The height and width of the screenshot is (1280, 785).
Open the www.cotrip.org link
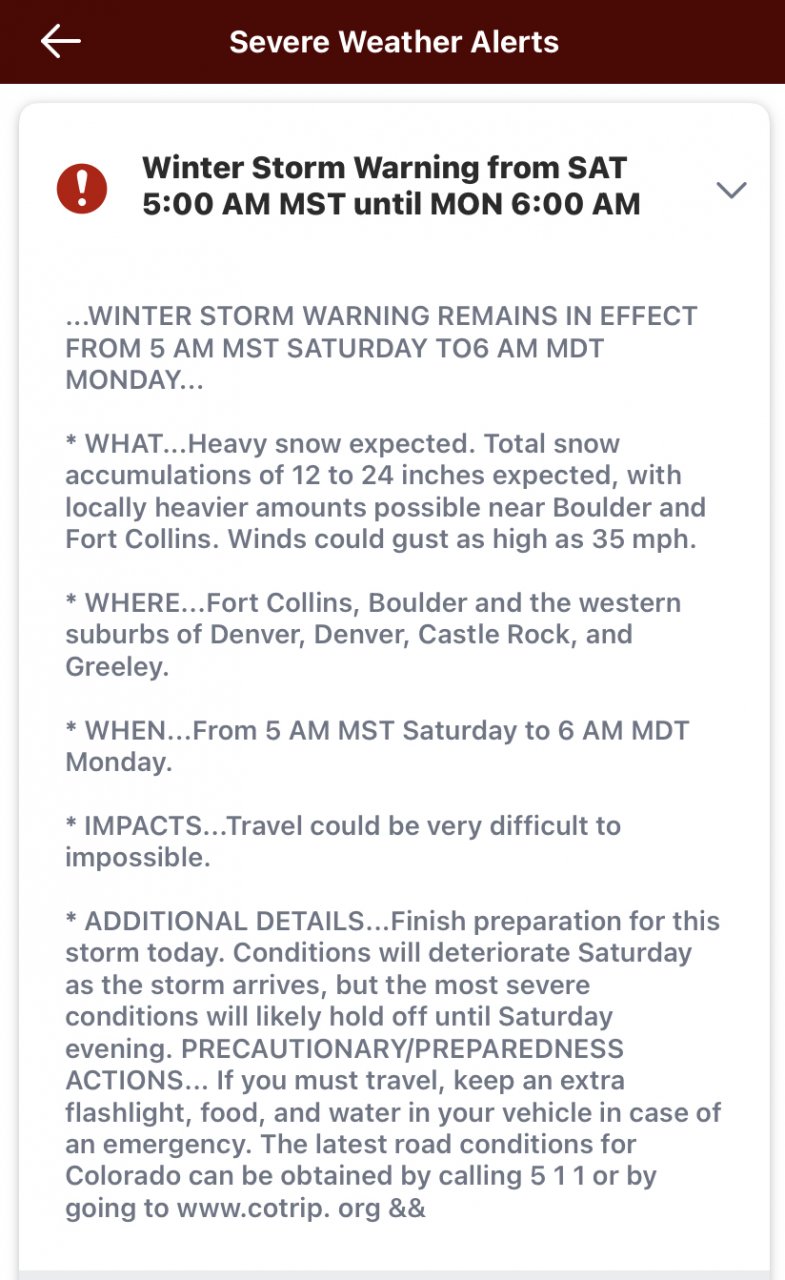pos(278,1207)
